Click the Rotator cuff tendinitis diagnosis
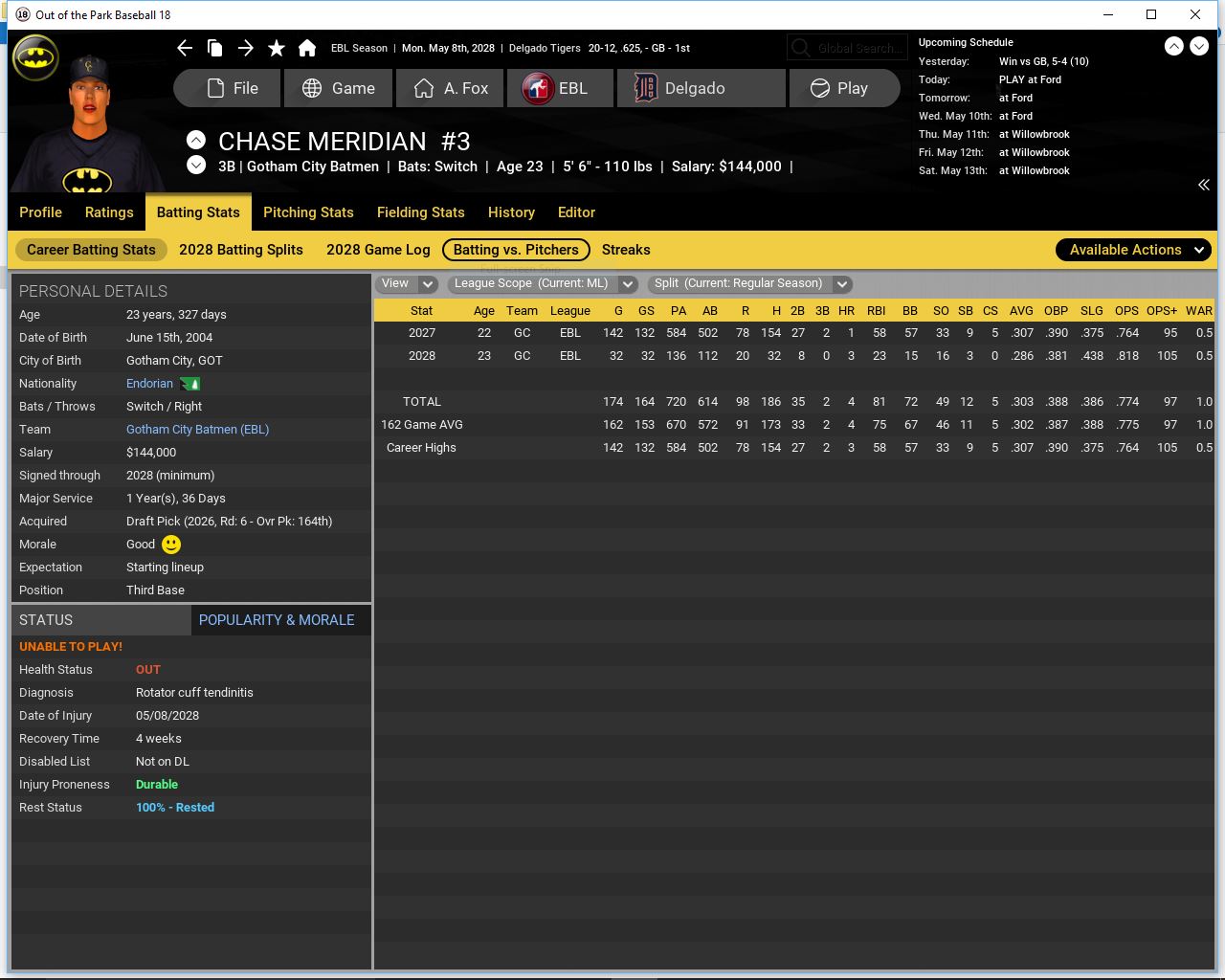 click(194, 693)
